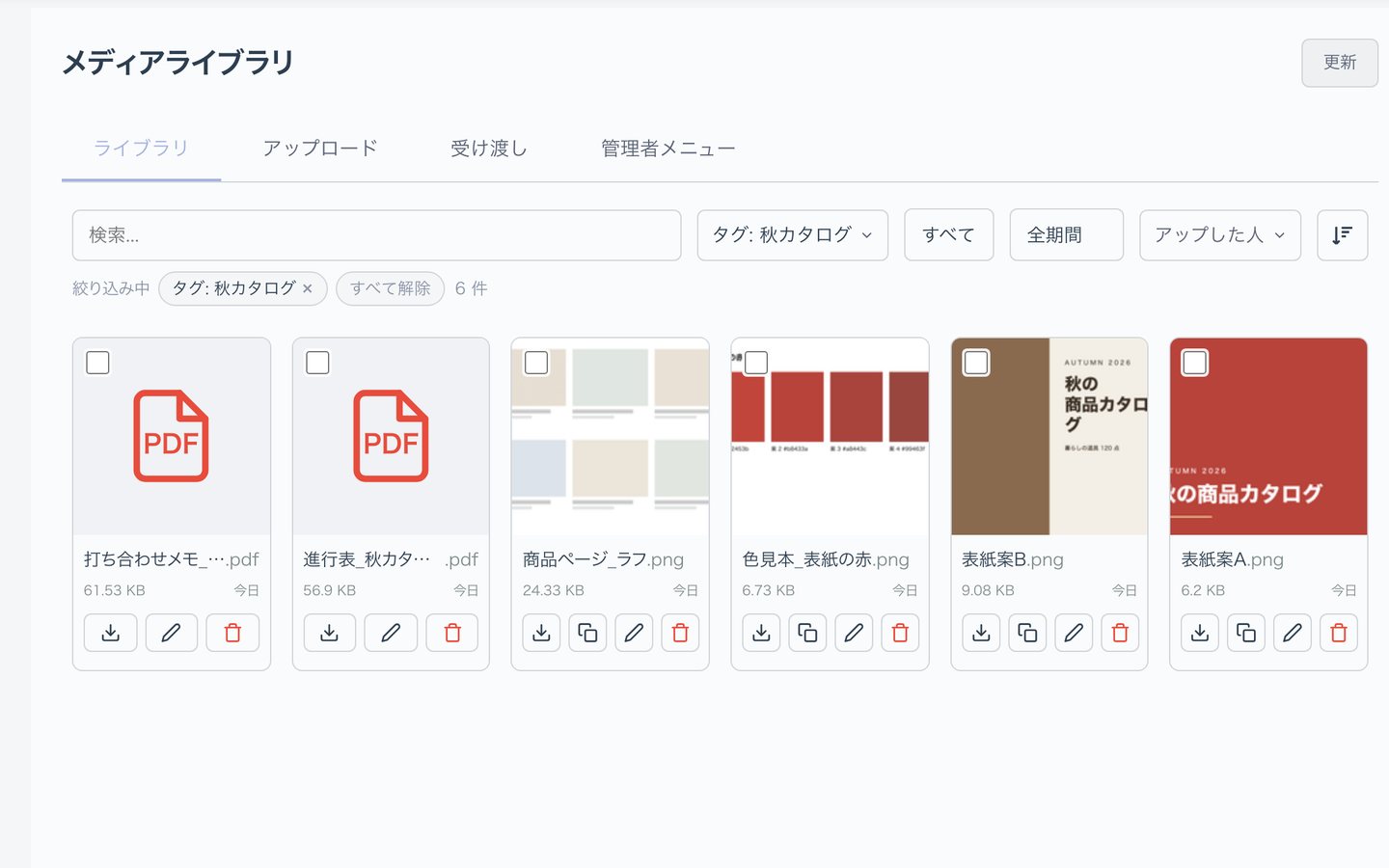Delete 商品ページ_ラフ.png
The width and height of the screenshot is (1389, 868).
680,633
